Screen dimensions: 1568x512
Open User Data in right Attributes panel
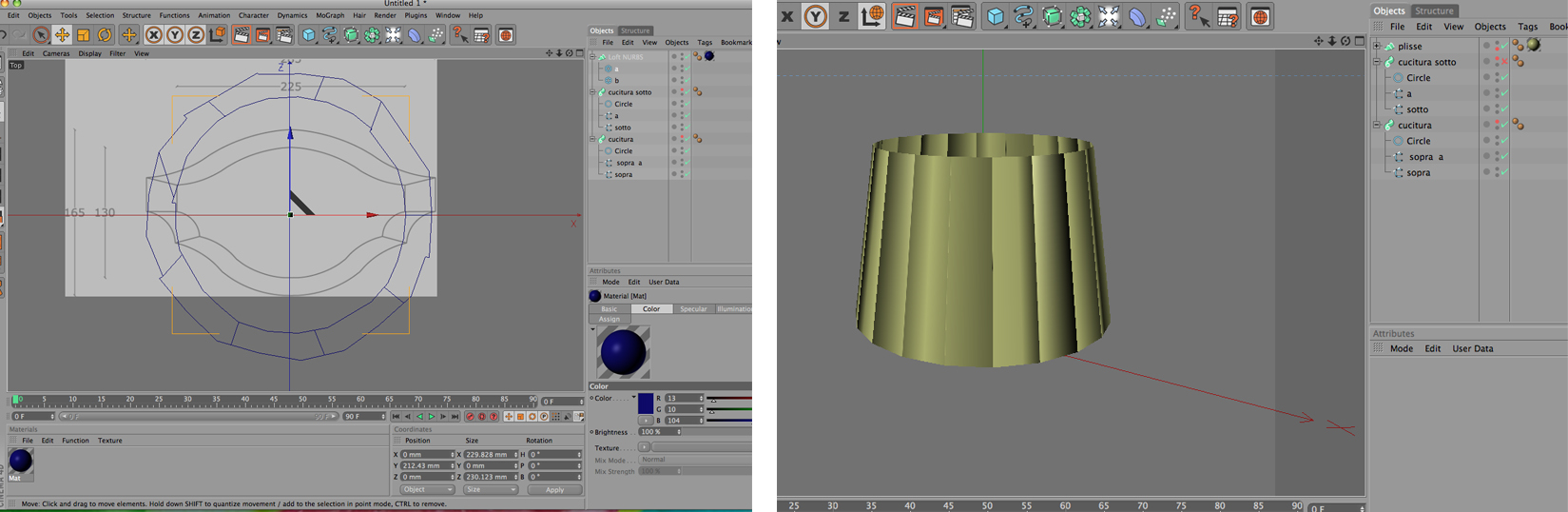tap(1472, 348)
